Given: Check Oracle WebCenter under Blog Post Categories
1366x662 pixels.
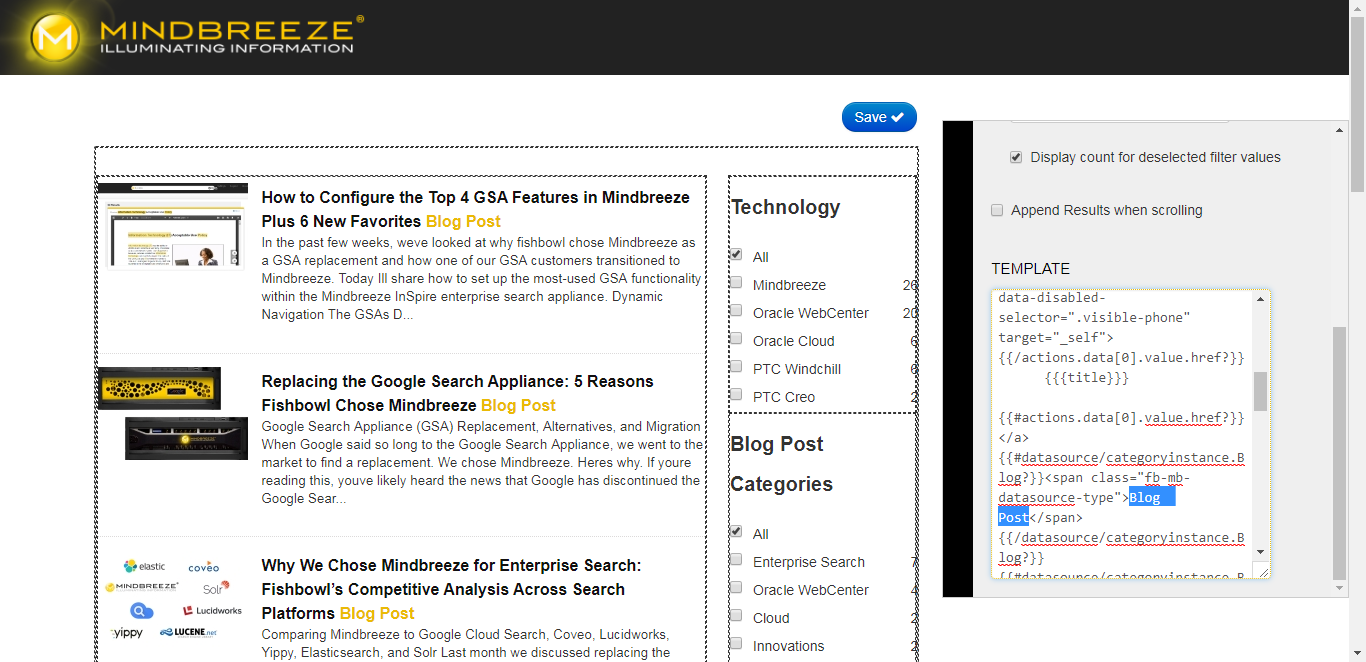Looking at the screenshot, I should tap(736, 588).
